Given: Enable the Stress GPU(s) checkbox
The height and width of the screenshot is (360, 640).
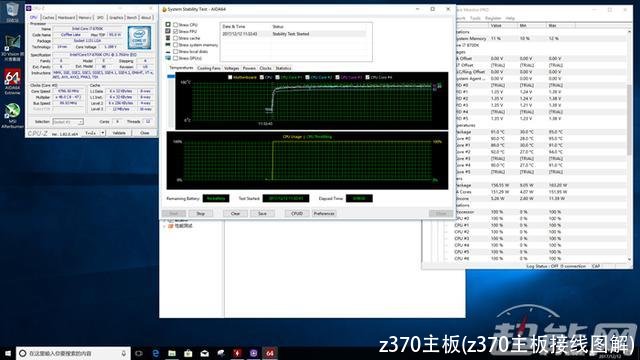Looking at the screenshot, I should point(176,58).
